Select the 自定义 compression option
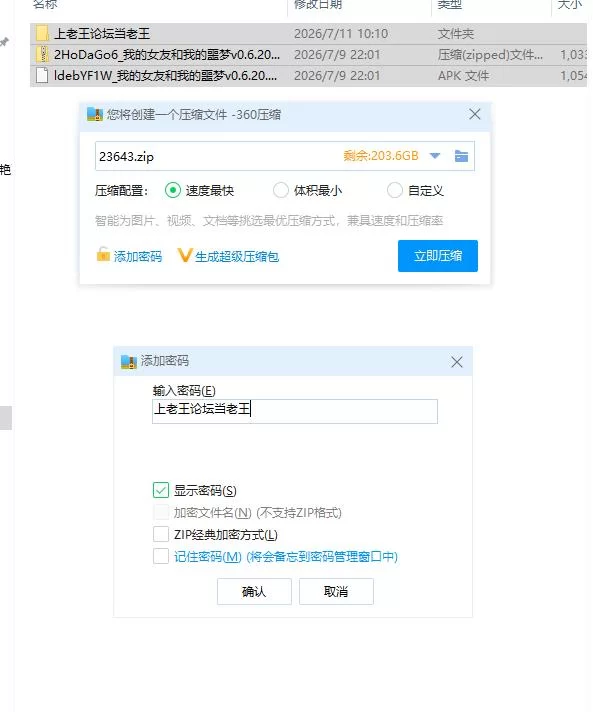593x712 pixels. tap(395, 190)
